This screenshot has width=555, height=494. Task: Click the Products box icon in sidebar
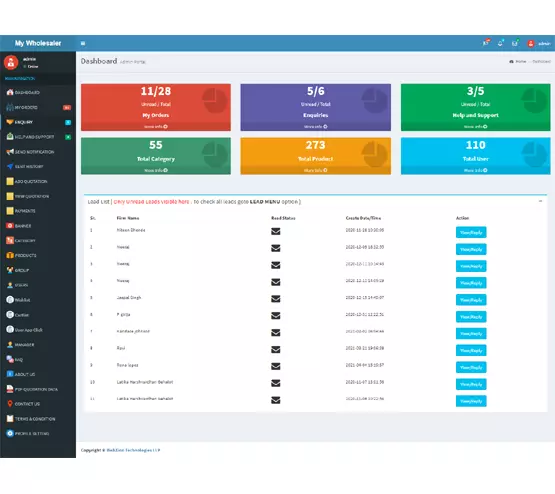tap(10, 255)
